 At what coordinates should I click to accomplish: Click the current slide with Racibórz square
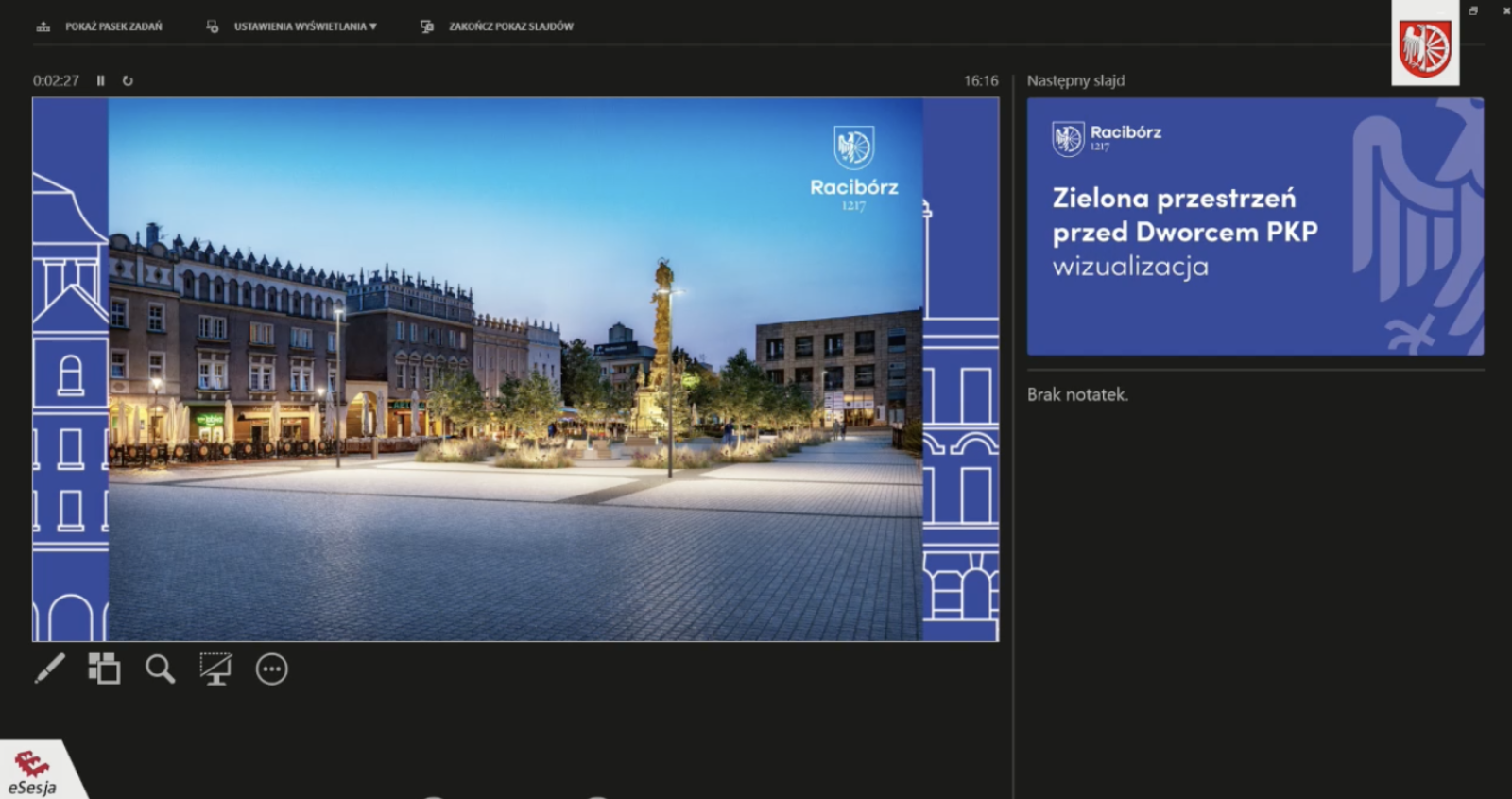tap(515, 370)
